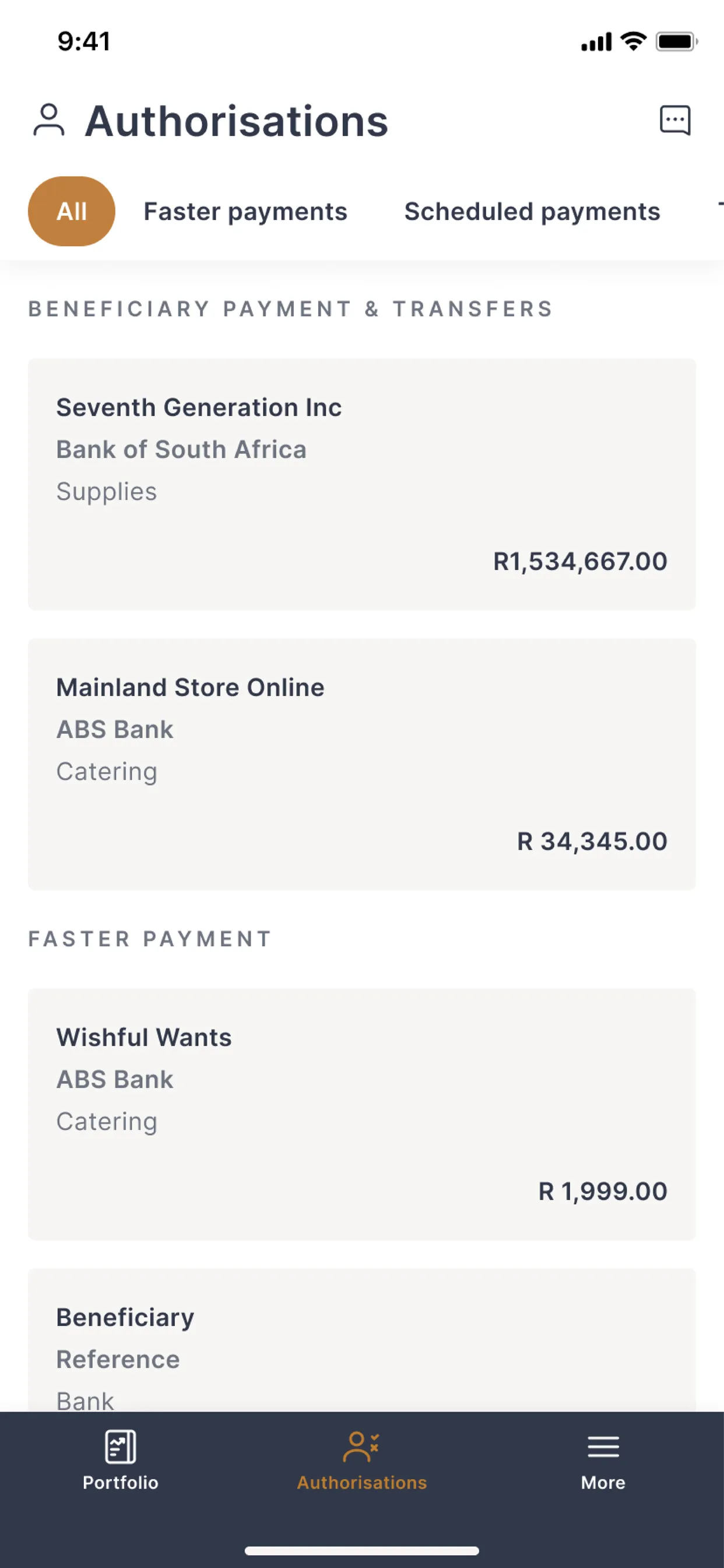
Task: Open the chat messages icon
Action: coord(676,120)
